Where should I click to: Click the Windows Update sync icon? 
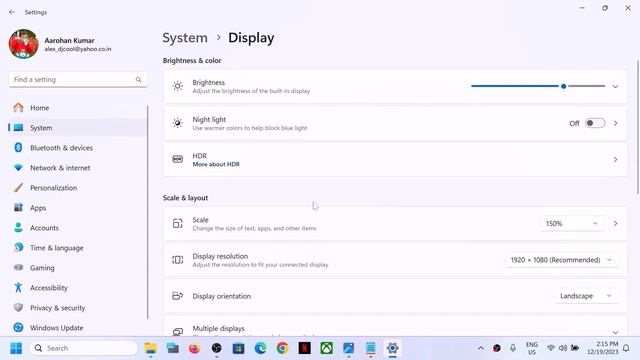(x=18, y=327)
